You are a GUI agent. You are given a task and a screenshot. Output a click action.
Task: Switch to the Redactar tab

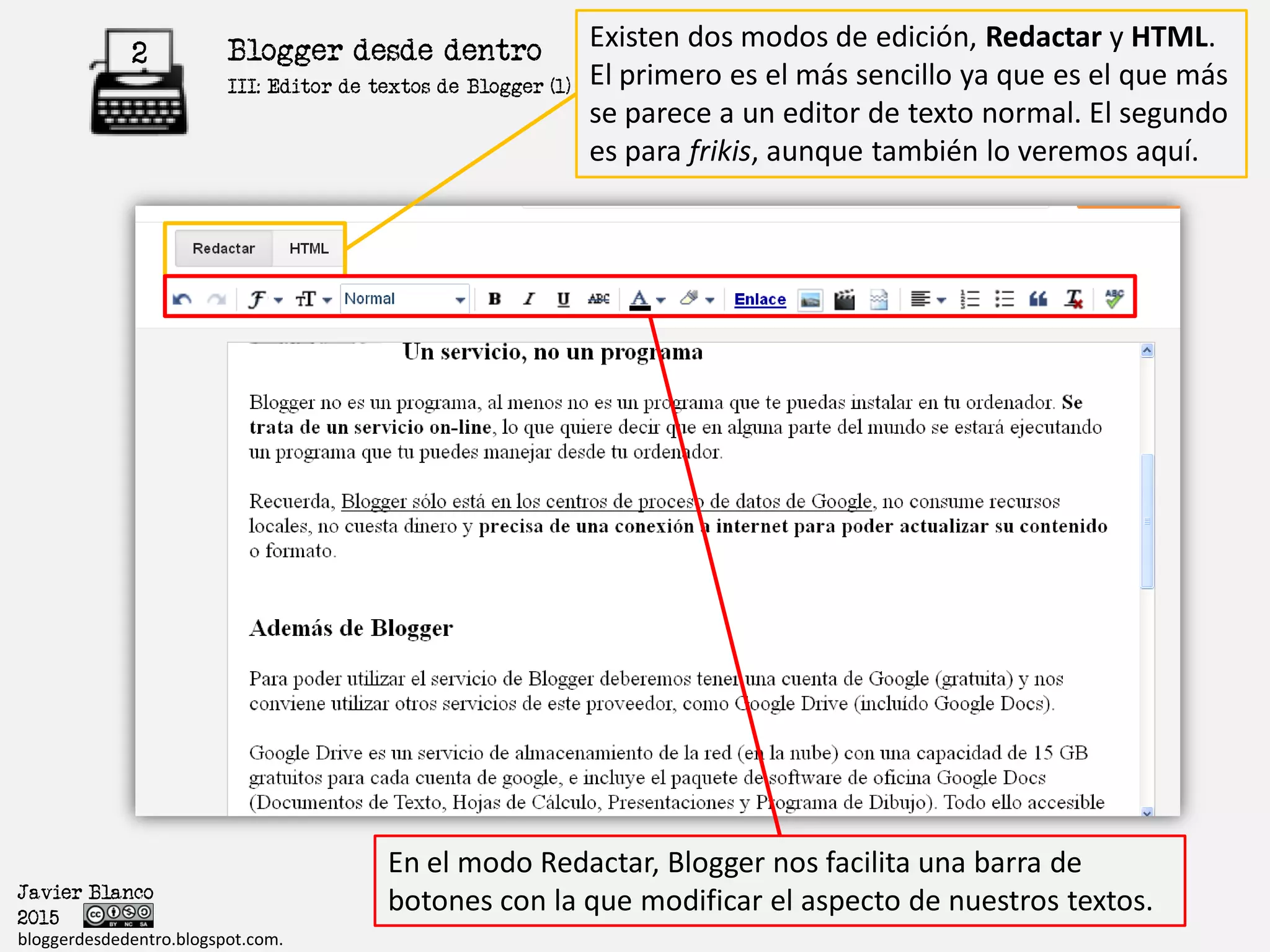pyautogui.click(x=224, y=249)
